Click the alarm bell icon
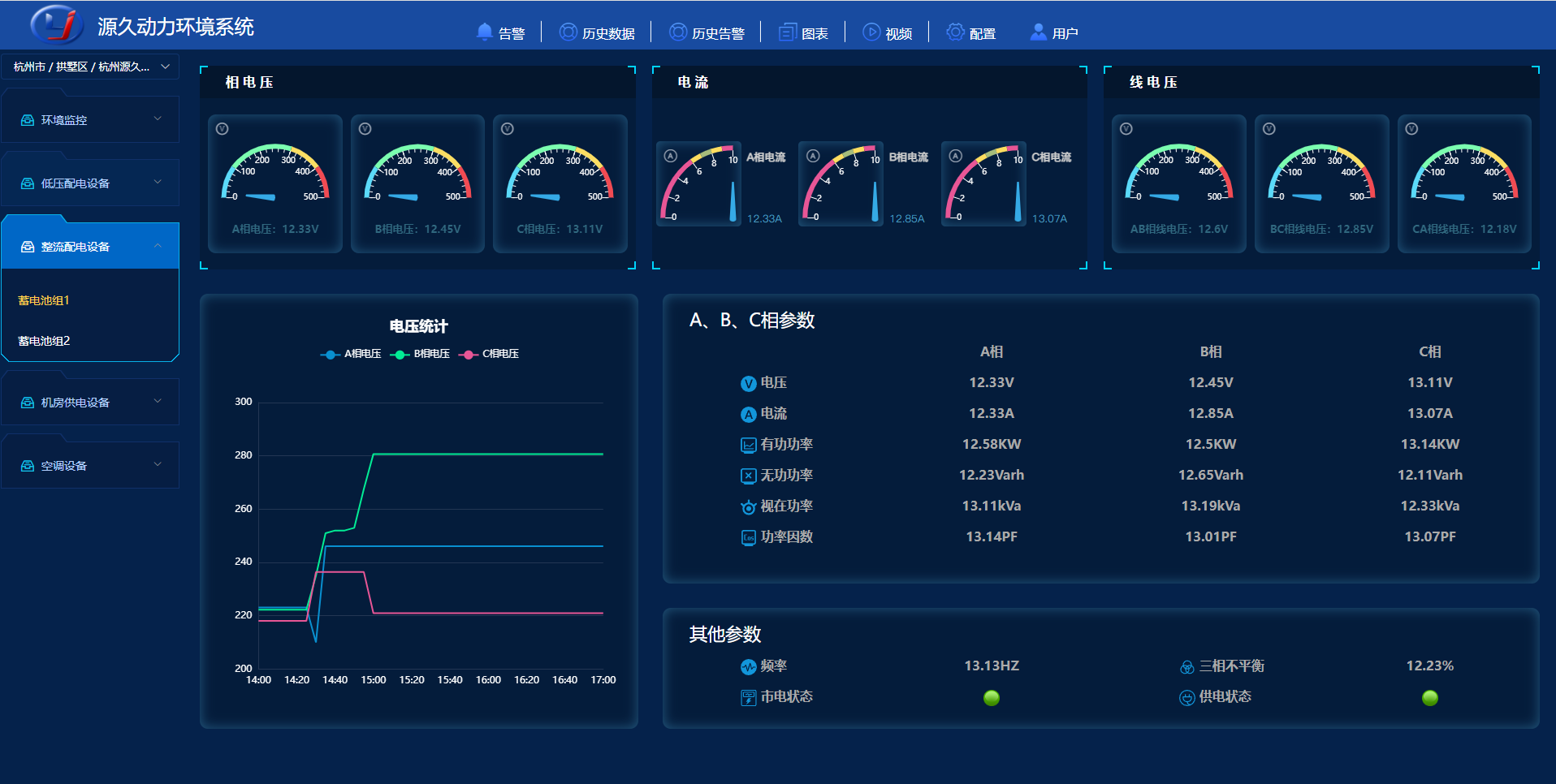The width and height of the screenshot is (1556, 784). point(485,32)
